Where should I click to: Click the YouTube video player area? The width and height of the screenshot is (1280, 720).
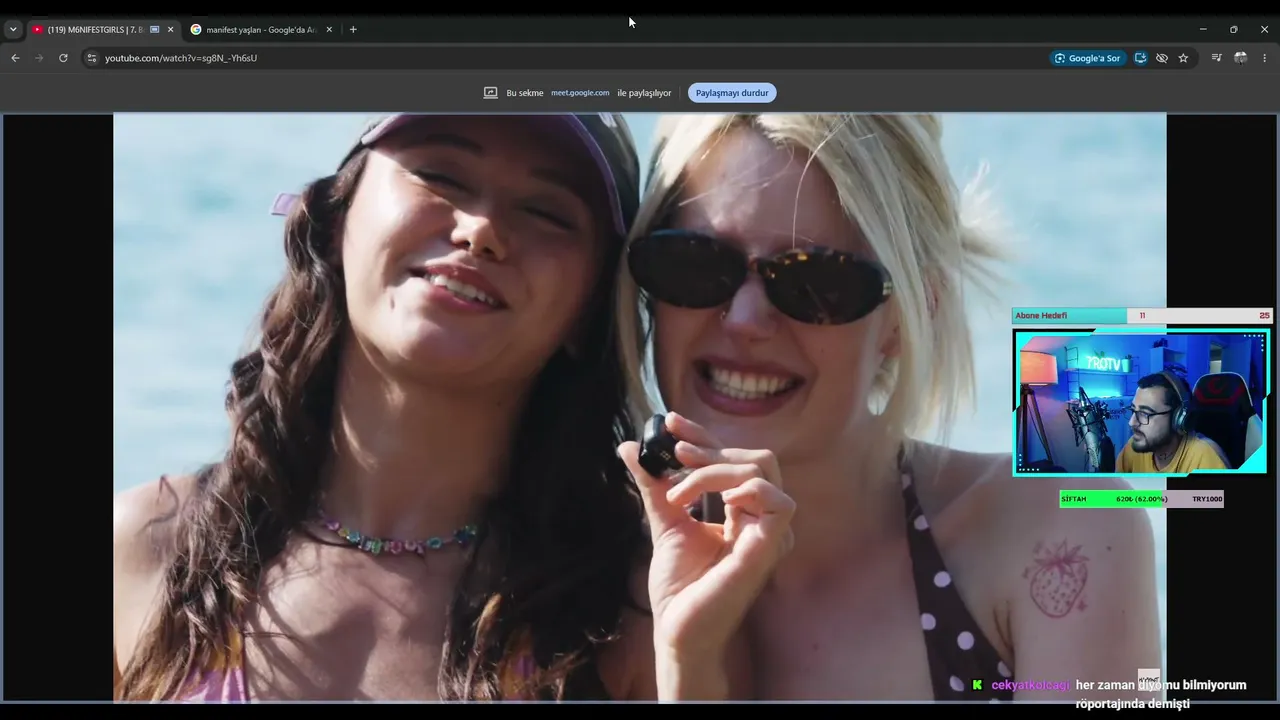640,407
